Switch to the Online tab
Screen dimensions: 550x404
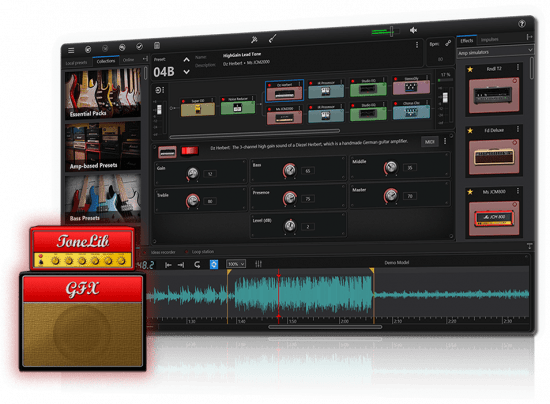128,60
